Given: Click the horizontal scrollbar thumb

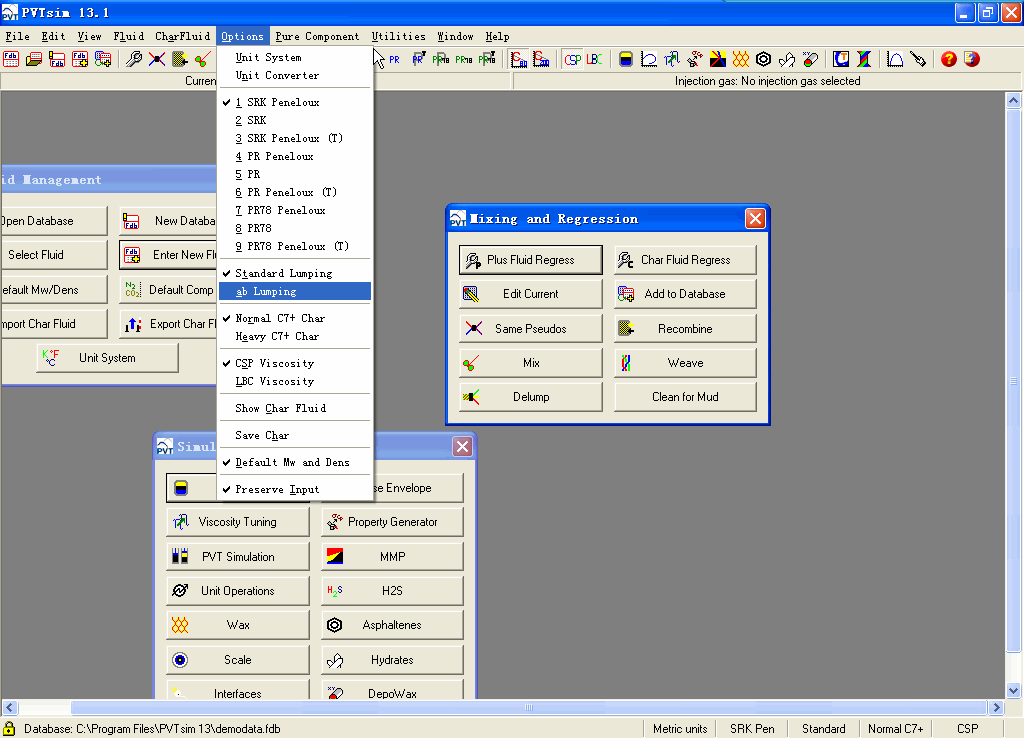Looking at the screenshot, I should 528,707.
